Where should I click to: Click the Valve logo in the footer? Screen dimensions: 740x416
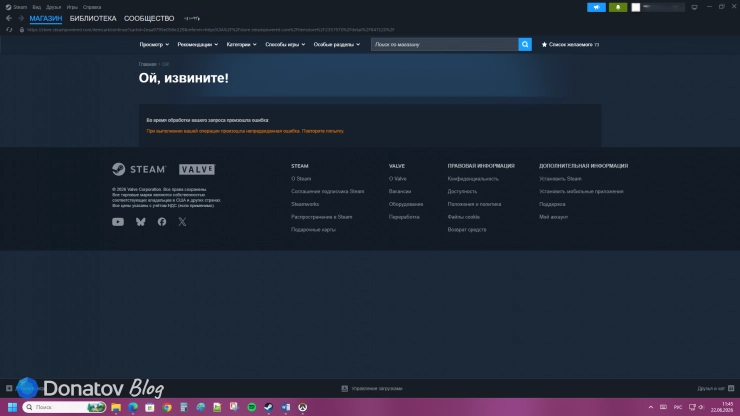click(197, 169)
